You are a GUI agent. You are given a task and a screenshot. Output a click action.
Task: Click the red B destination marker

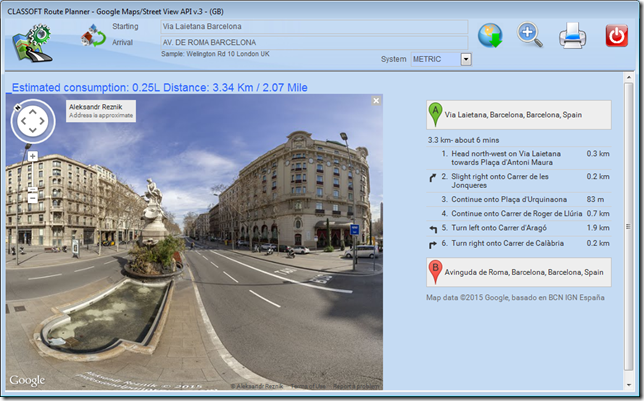(435, 272)
